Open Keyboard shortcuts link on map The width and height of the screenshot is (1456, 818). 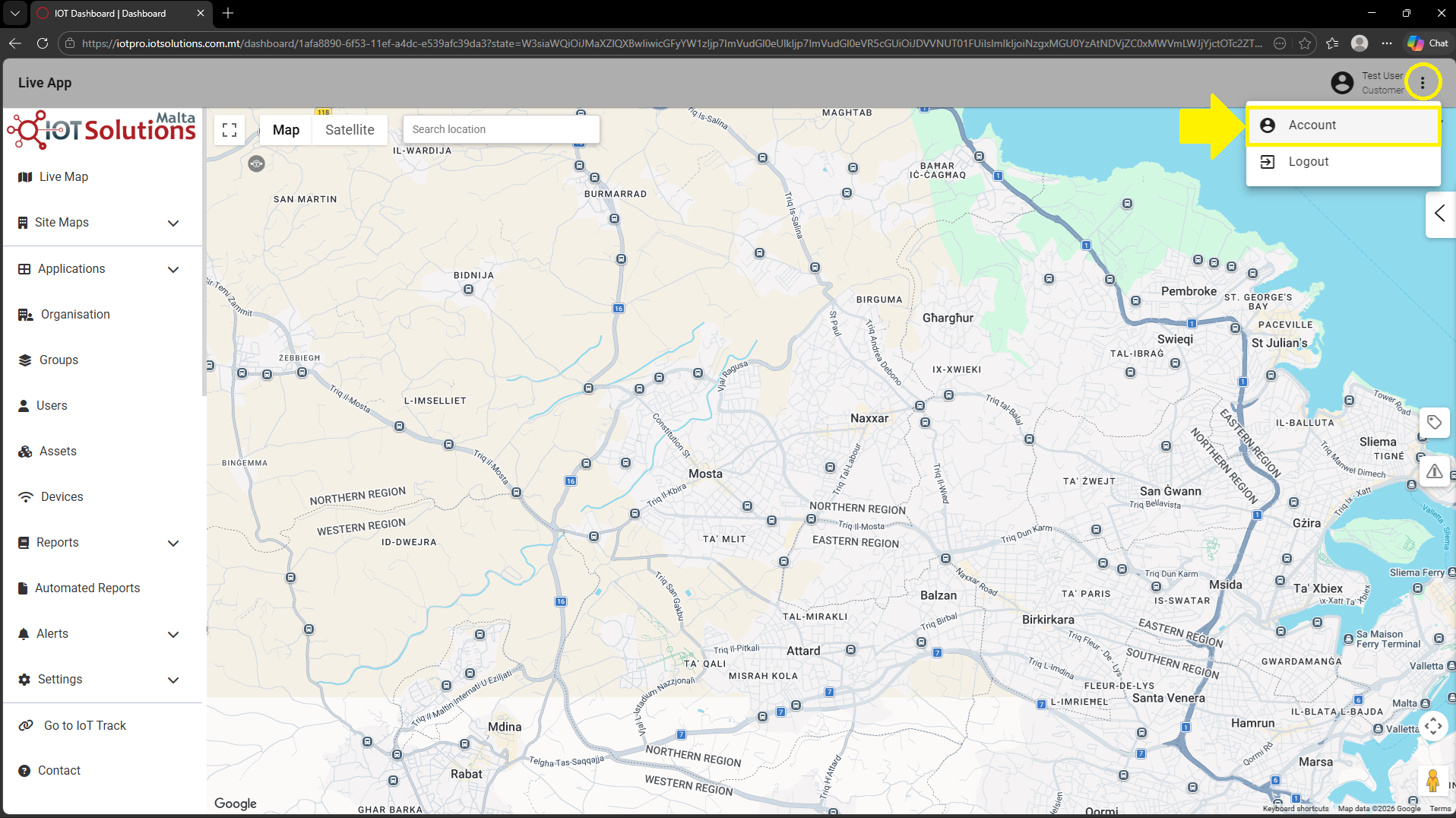click(1296, 809)
